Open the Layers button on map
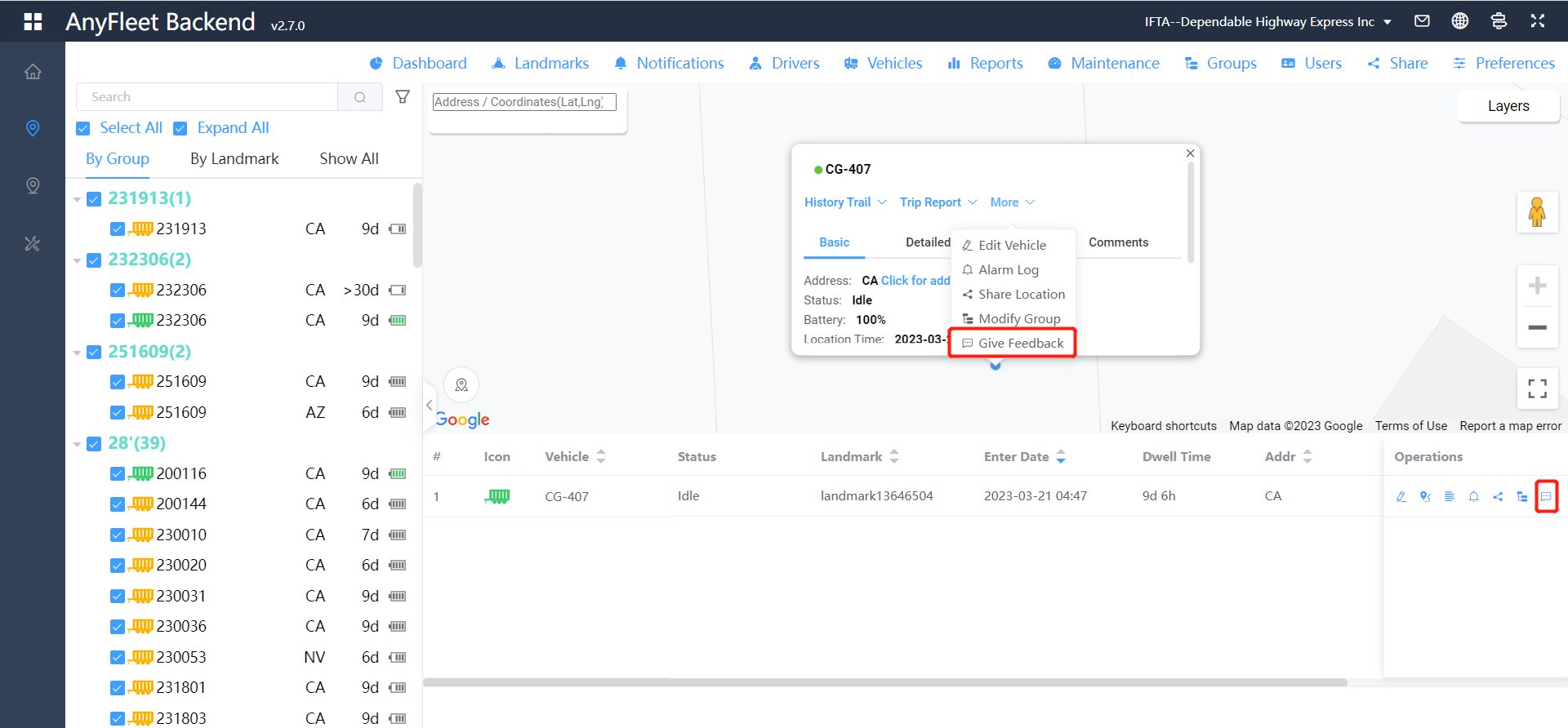The height and width of the screenshot is (728, 1568). coord(1508,106)
